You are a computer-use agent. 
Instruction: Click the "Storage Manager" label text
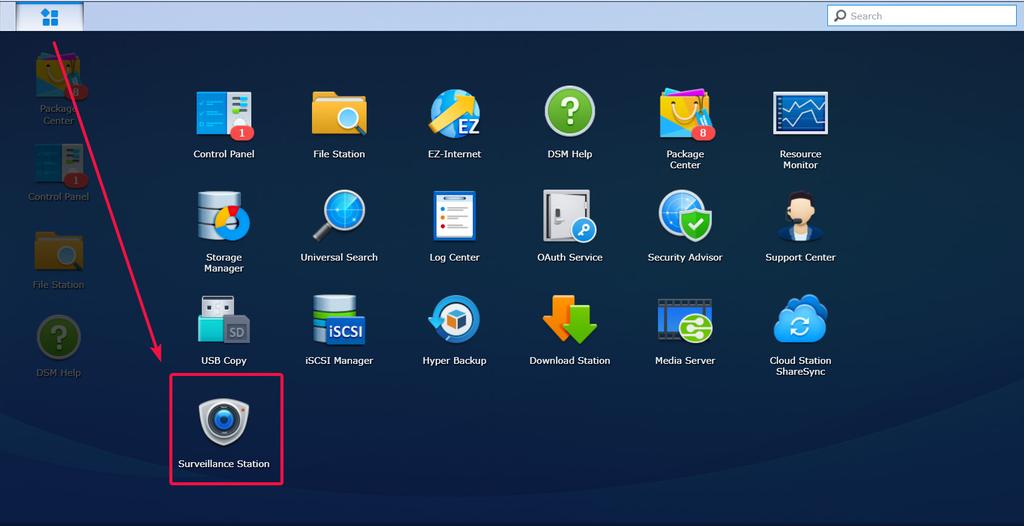click(x=224, y=263)
